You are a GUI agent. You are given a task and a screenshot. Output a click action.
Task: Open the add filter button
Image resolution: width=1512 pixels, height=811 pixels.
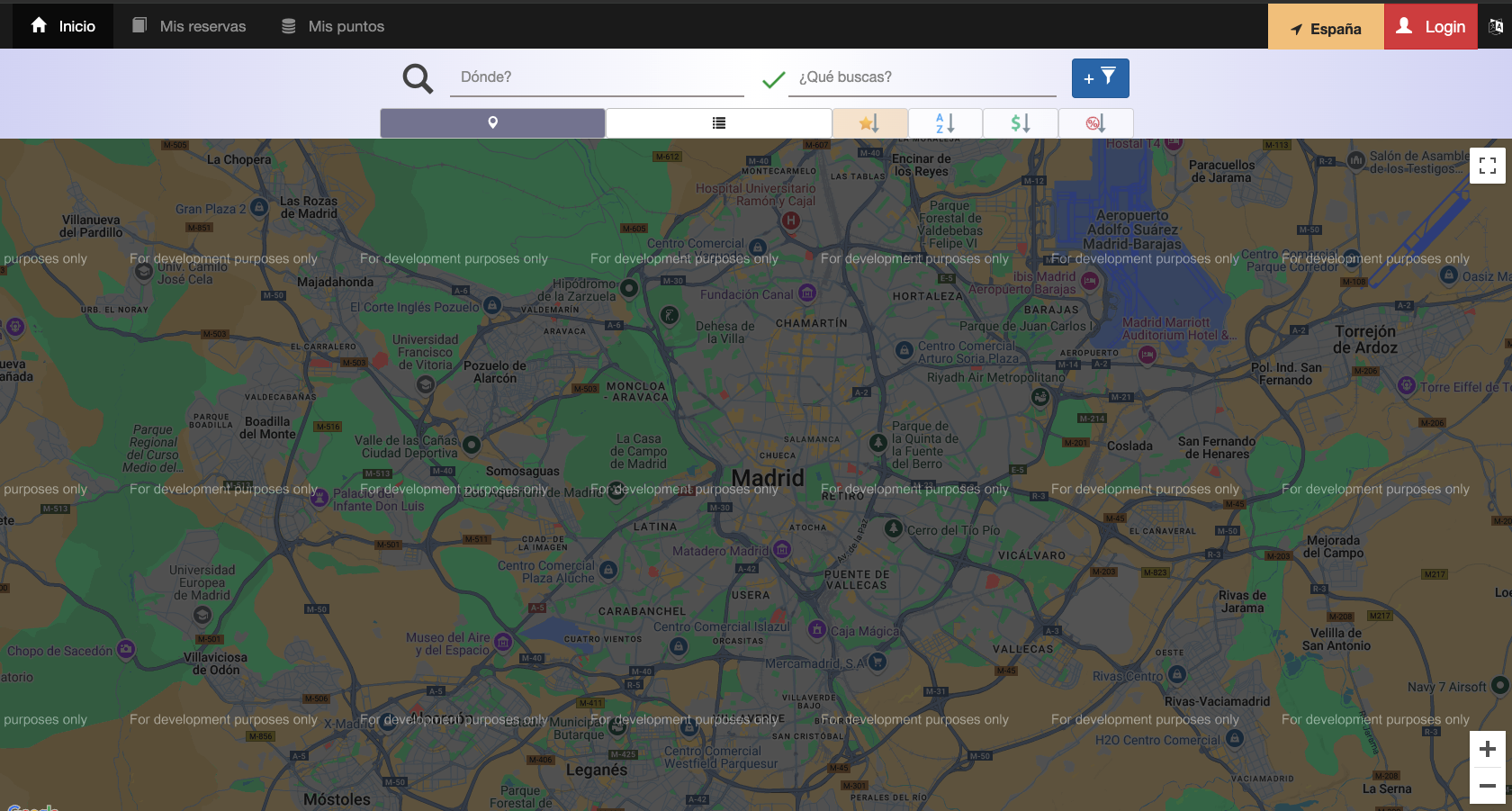1100,78
